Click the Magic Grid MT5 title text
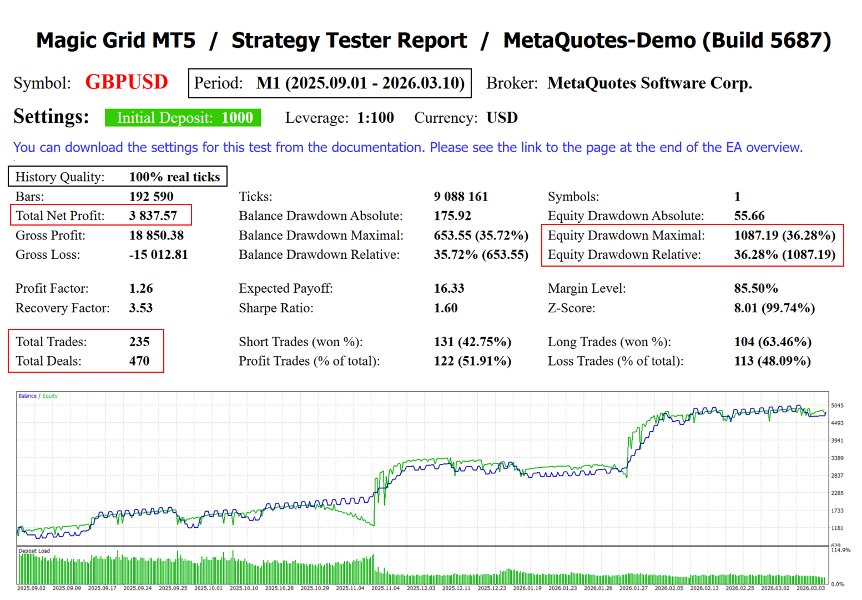Viewport: 862px width, 600px height. 115,40
